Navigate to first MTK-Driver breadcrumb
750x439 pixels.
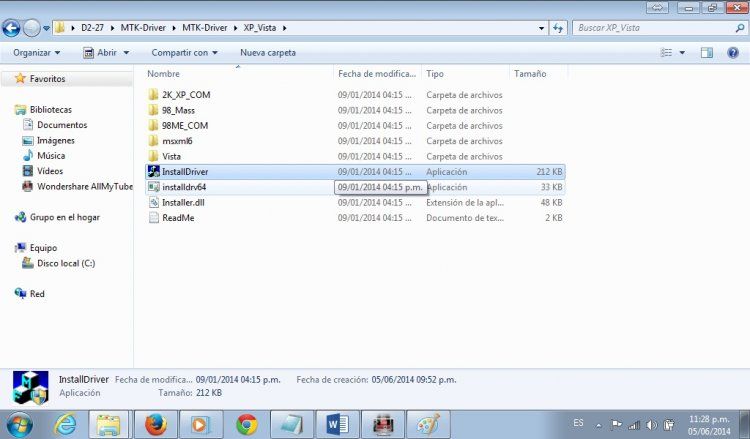coord(143,28)
